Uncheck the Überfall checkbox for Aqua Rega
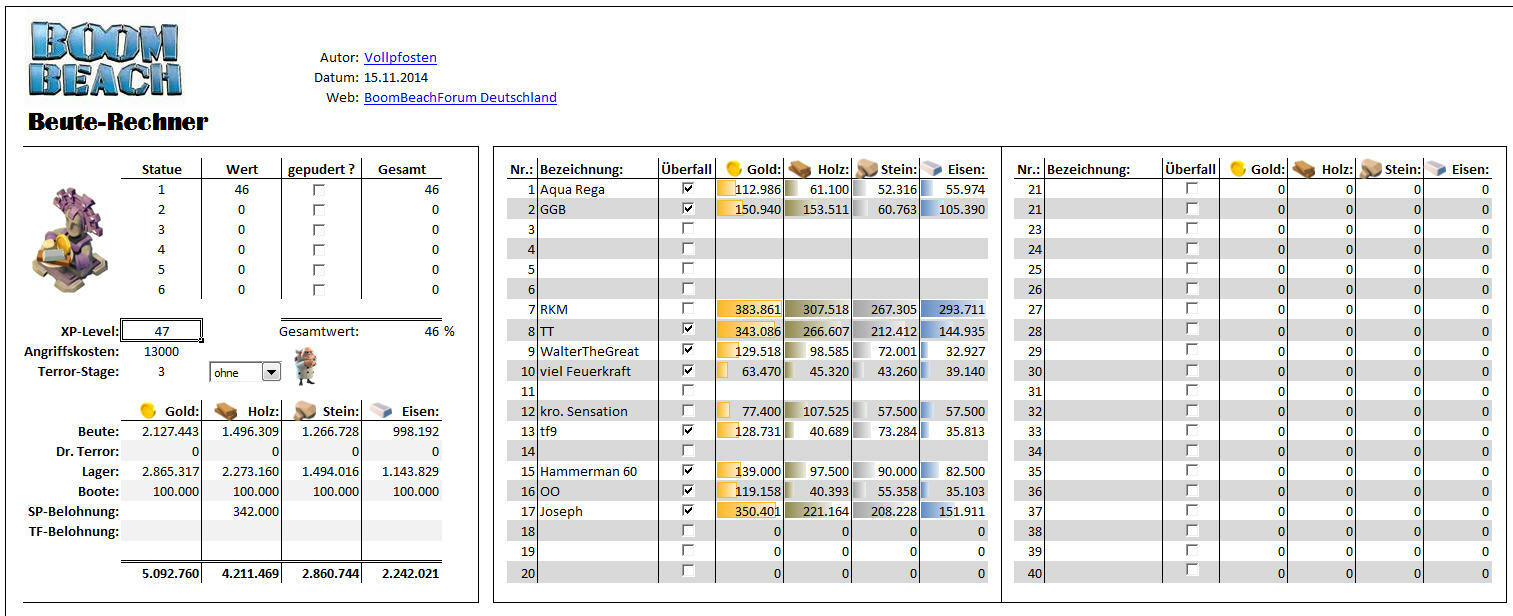This screenshot has width=1513, height=616. (x=687, y=189)
